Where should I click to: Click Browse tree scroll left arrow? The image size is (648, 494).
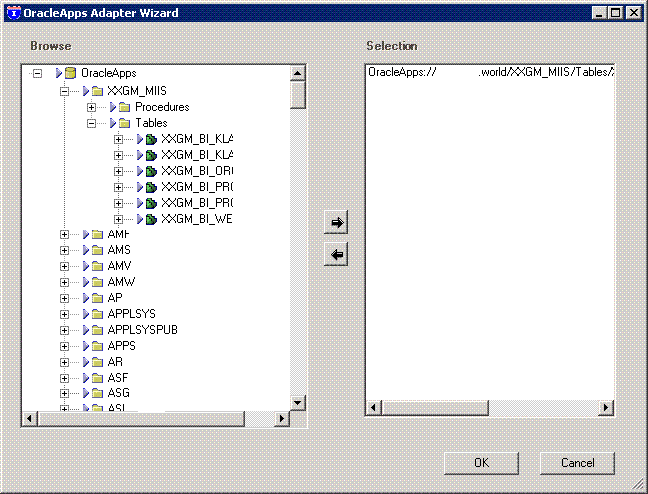29,418
